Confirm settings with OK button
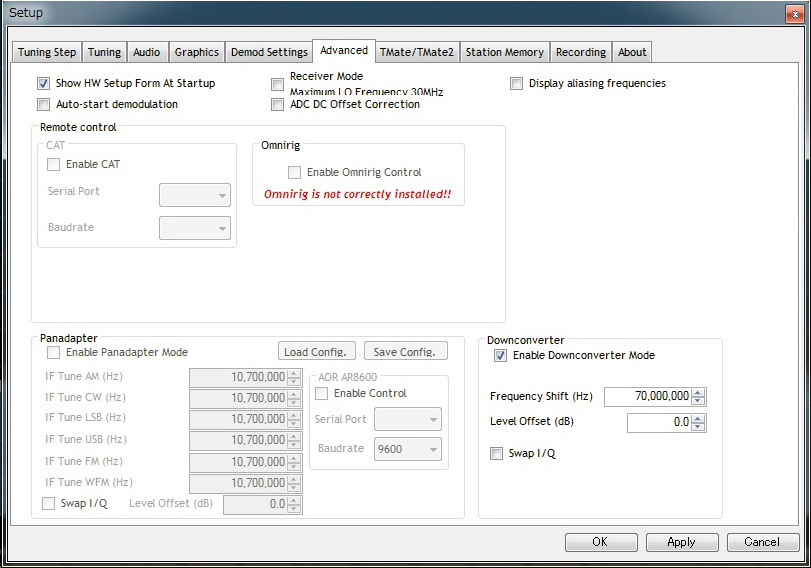 click(600, 542)
